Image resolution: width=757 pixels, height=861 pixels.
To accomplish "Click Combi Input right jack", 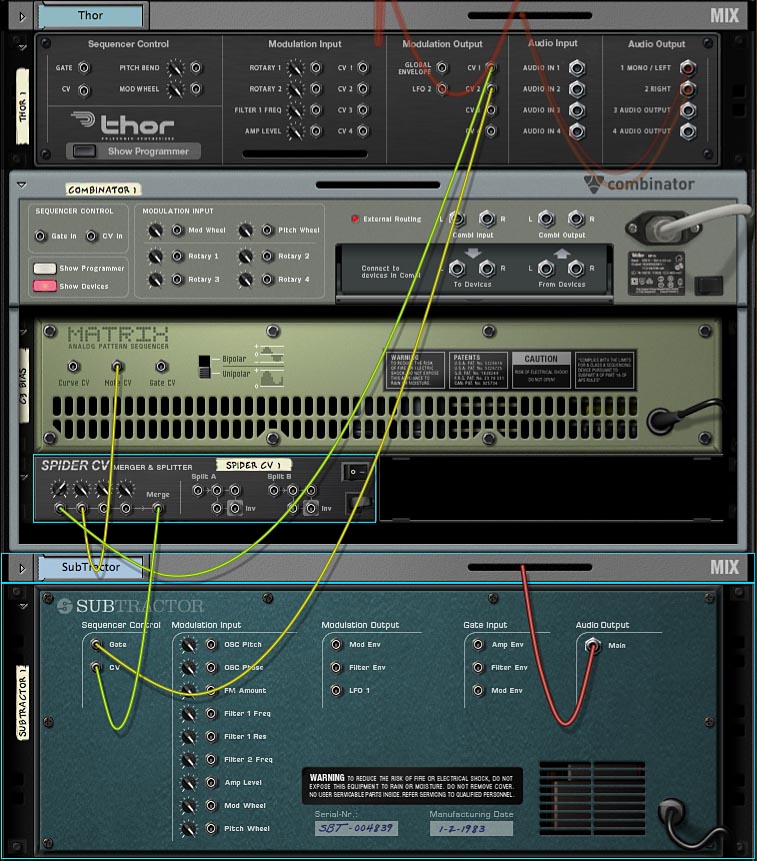I will click(487, 219).
